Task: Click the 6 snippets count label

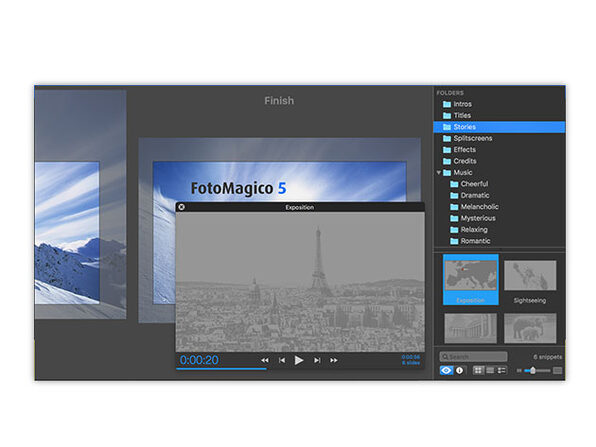Action: pyautogui.click(x=547, y=357)
